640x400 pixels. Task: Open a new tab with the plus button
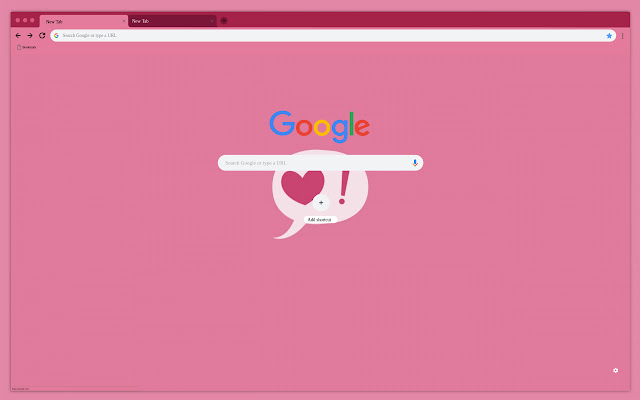click(x=224, y=20)
